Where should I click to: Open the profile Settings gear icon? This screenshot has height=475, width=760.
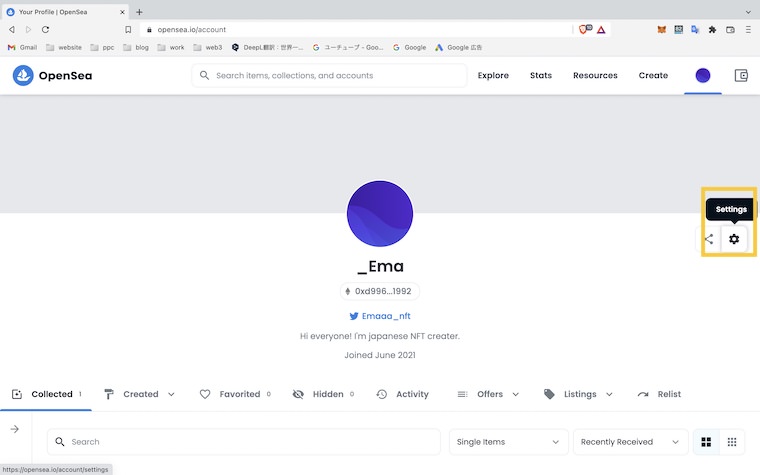[x=734, y=239]
